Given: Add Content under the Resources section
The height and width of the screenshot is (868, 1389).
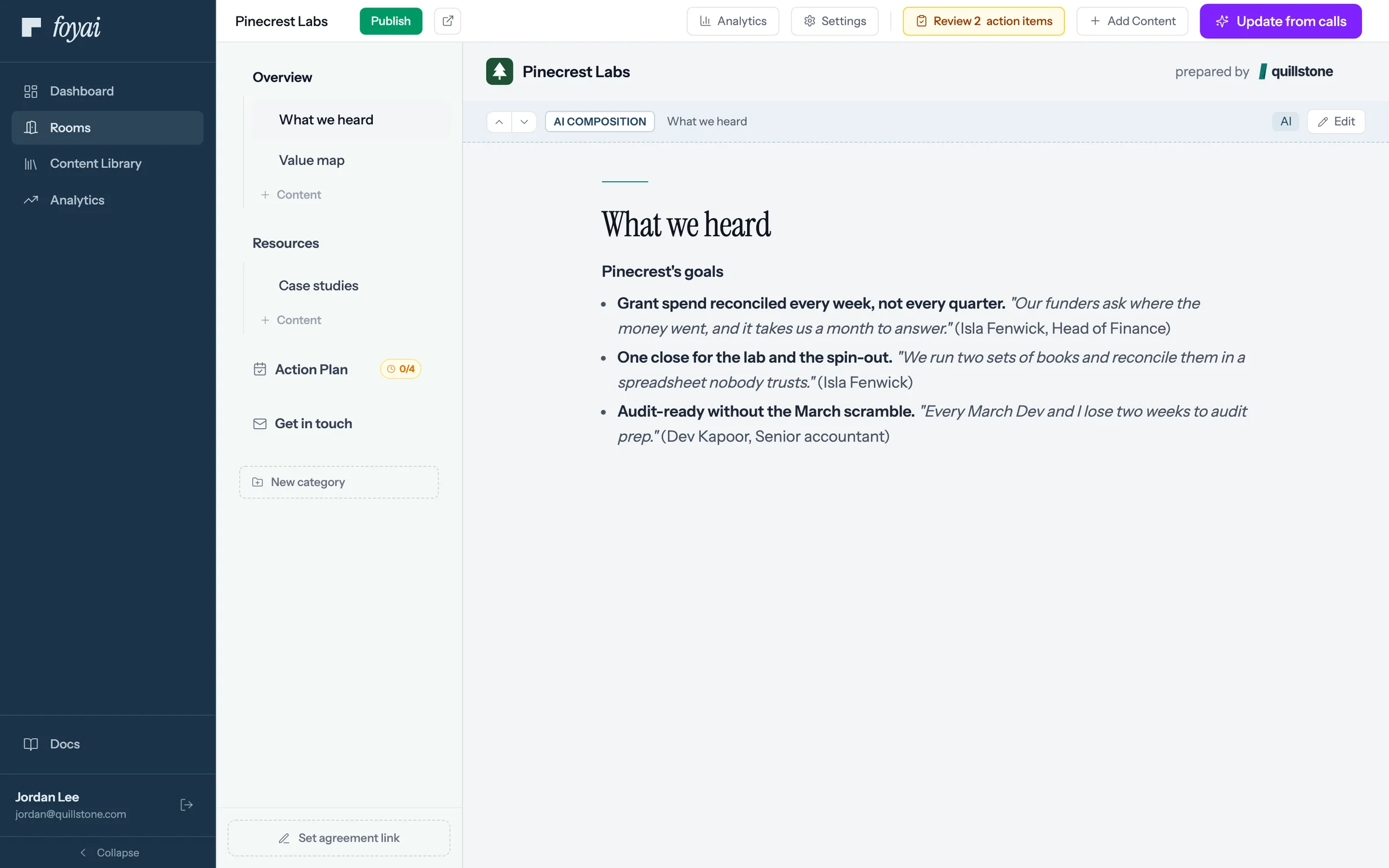Looking at the screenshot, I should (291, 320).
